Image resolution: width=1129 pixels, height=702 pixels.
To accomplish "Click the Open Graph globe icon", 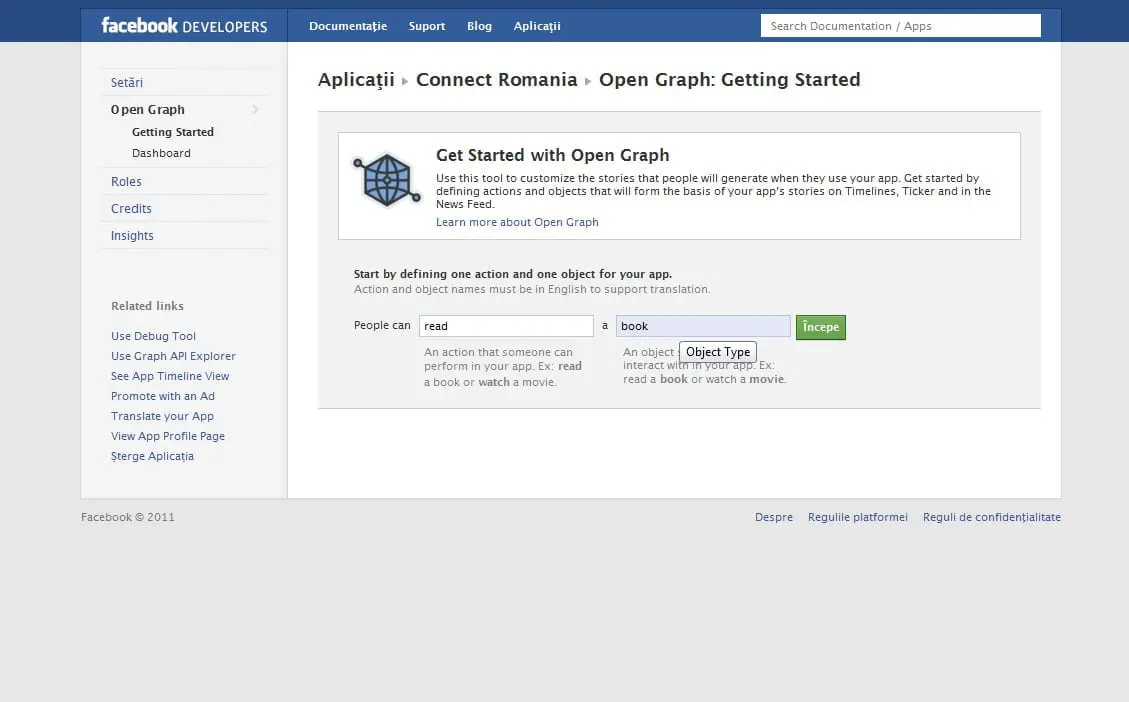I will 387,180.
